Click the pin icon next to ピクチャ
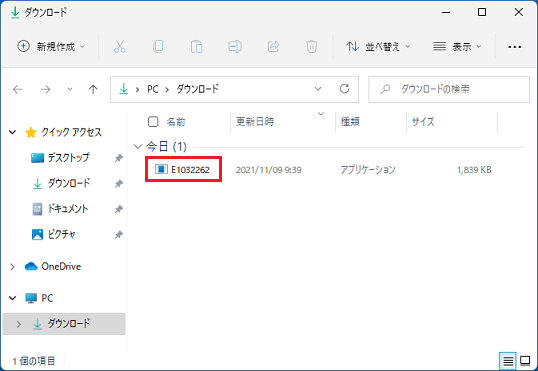The image size is (538, 371). 119,235
